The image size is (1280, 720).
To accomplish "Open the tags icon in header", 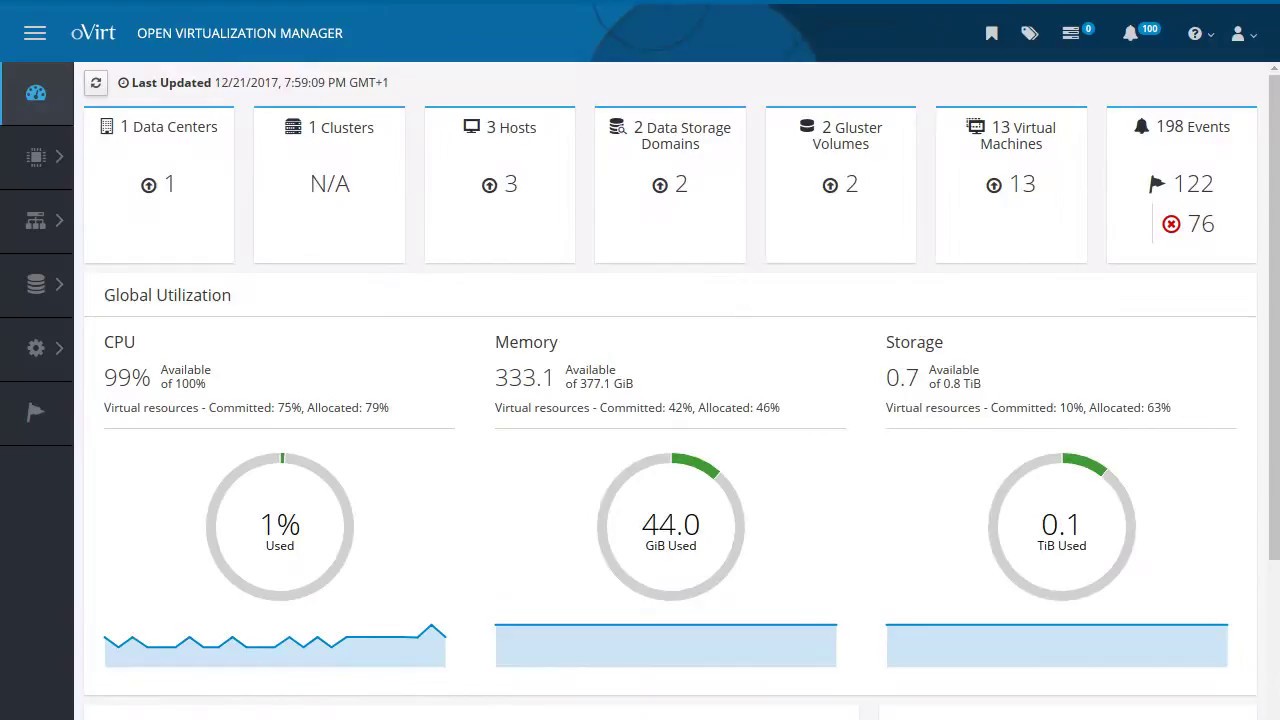I will pyautogui.click(x=1030, y=33).
